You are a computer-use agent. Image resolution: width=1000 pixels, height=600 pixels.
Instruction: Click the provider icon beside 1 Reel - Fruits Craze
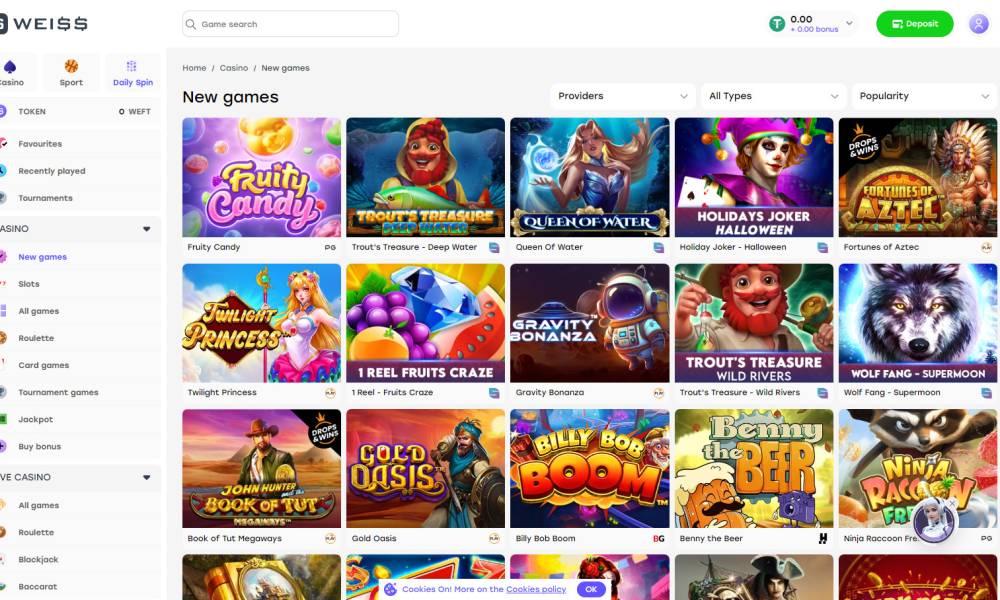click(494, 393)
